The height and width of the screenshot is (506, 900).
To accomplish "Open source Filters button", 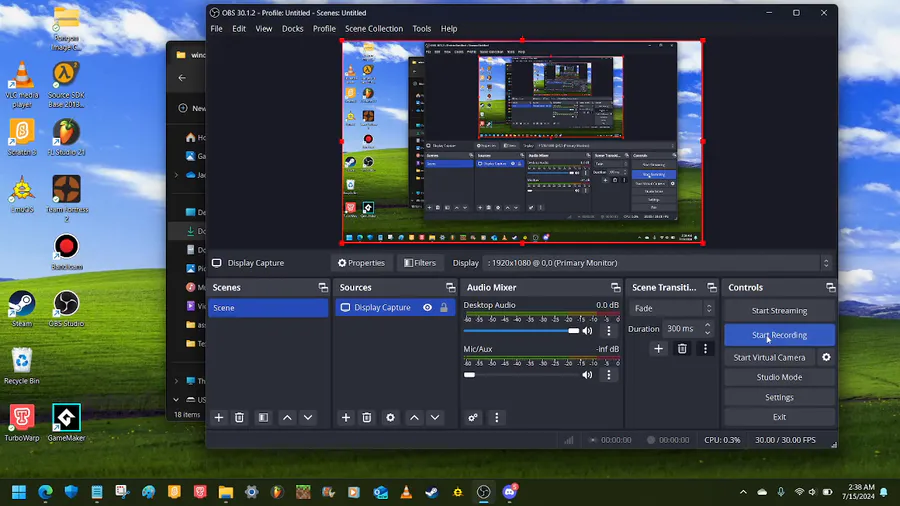I will point(420,263).
